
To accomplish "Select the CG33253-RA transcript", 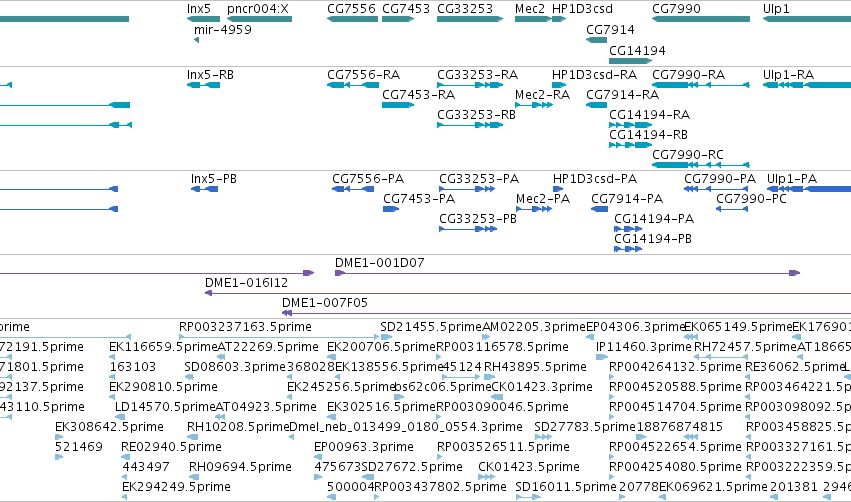I will tap(470, 85).
